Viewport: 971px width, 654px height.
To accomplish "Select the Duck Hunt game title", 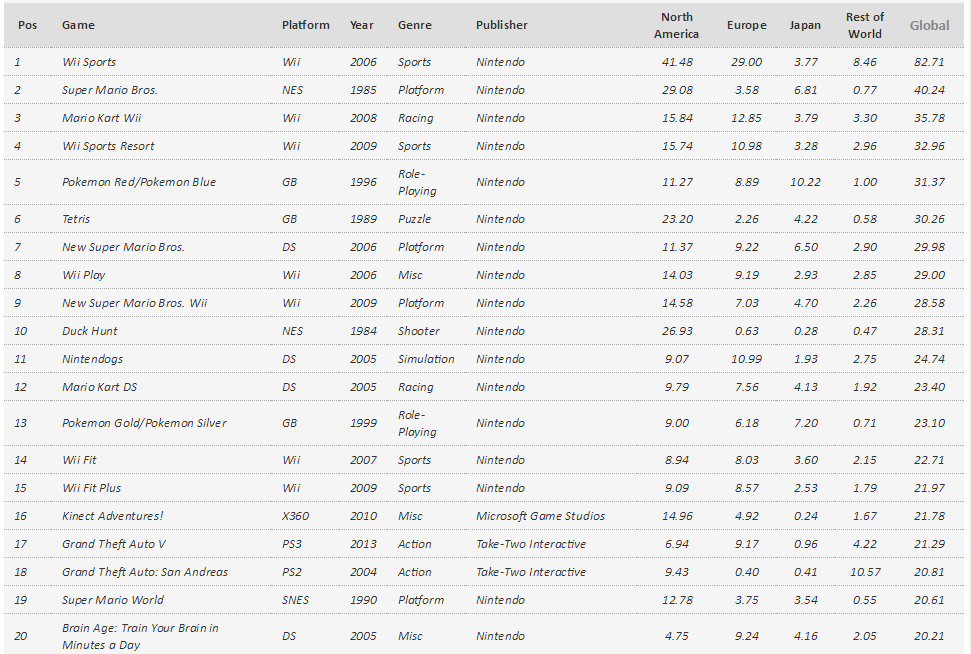I will tap(89, 331).
